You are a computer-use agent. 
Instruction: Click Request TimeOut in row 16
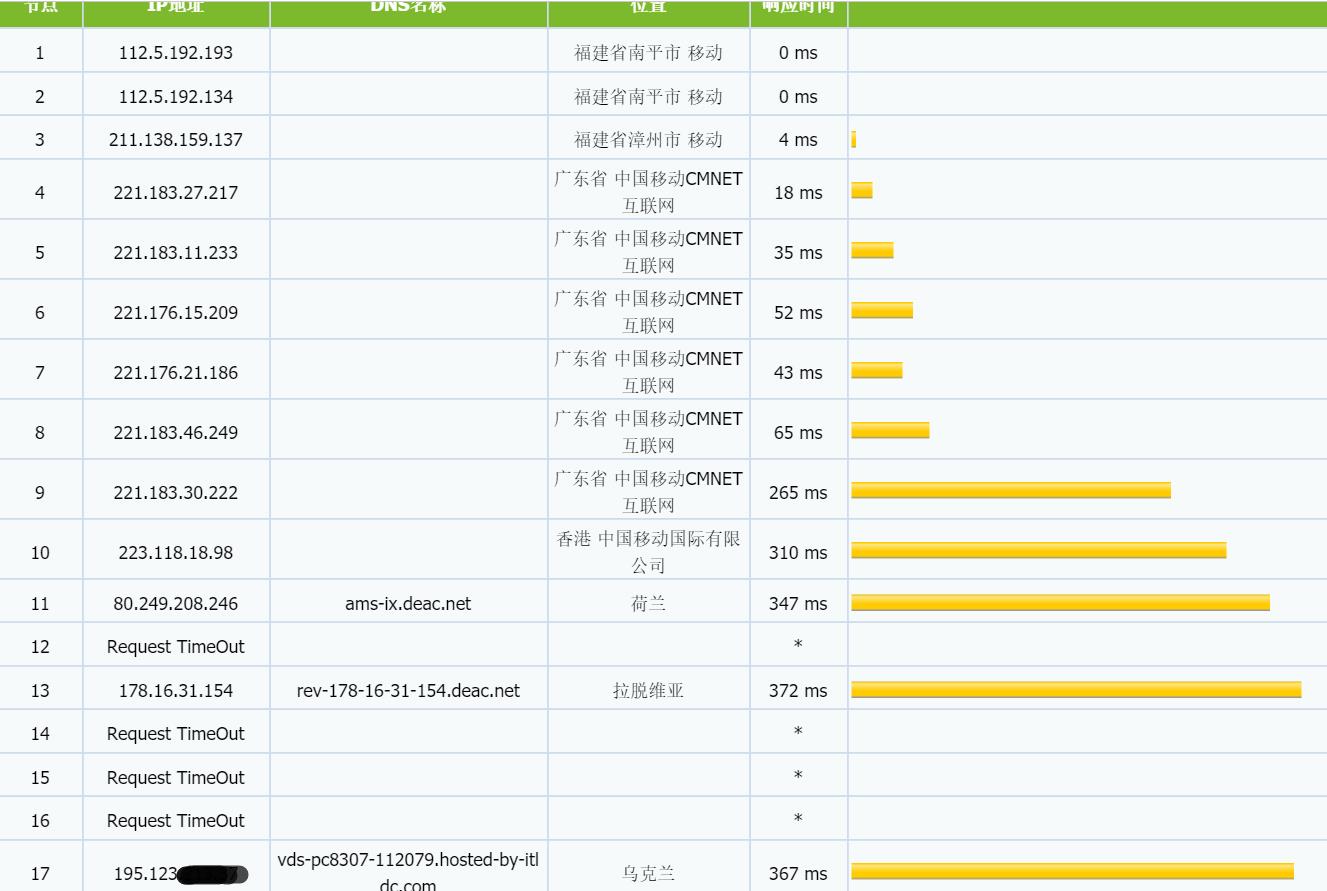click(176, 821)
